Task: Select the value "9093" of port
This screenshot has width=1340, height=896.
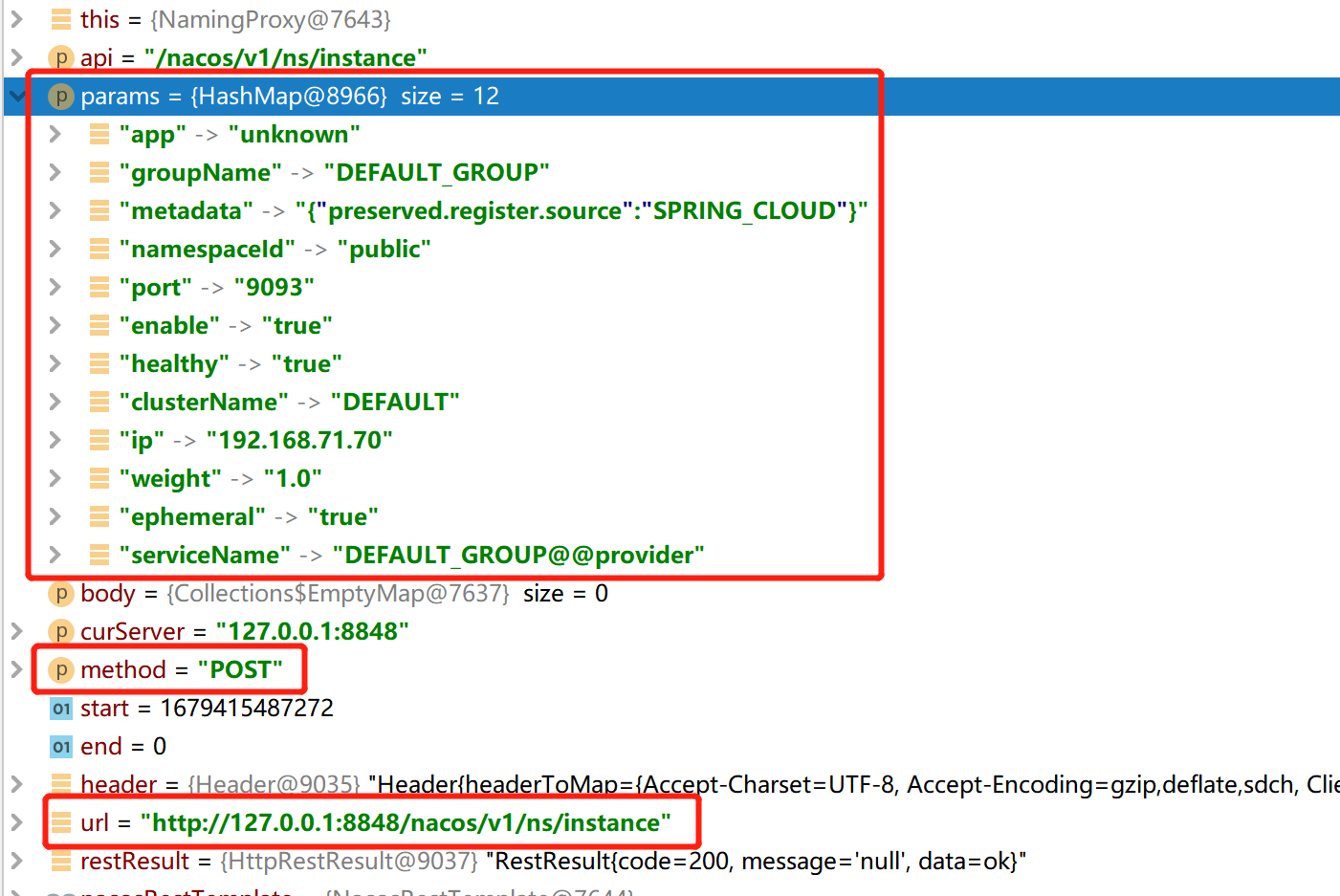Action: (275, 288)
